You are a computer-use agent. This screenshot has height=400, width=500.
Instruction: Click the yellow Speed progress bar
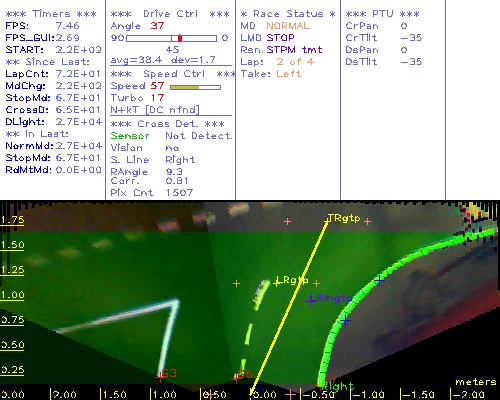coord(184,87)
